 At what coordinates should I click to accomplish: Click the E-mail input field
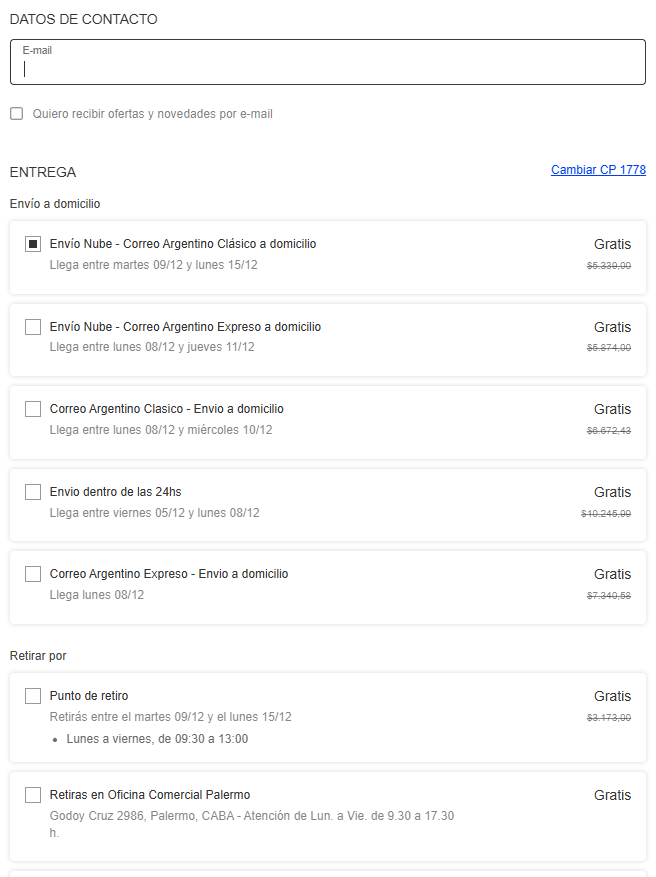click(x=327, y=66)
